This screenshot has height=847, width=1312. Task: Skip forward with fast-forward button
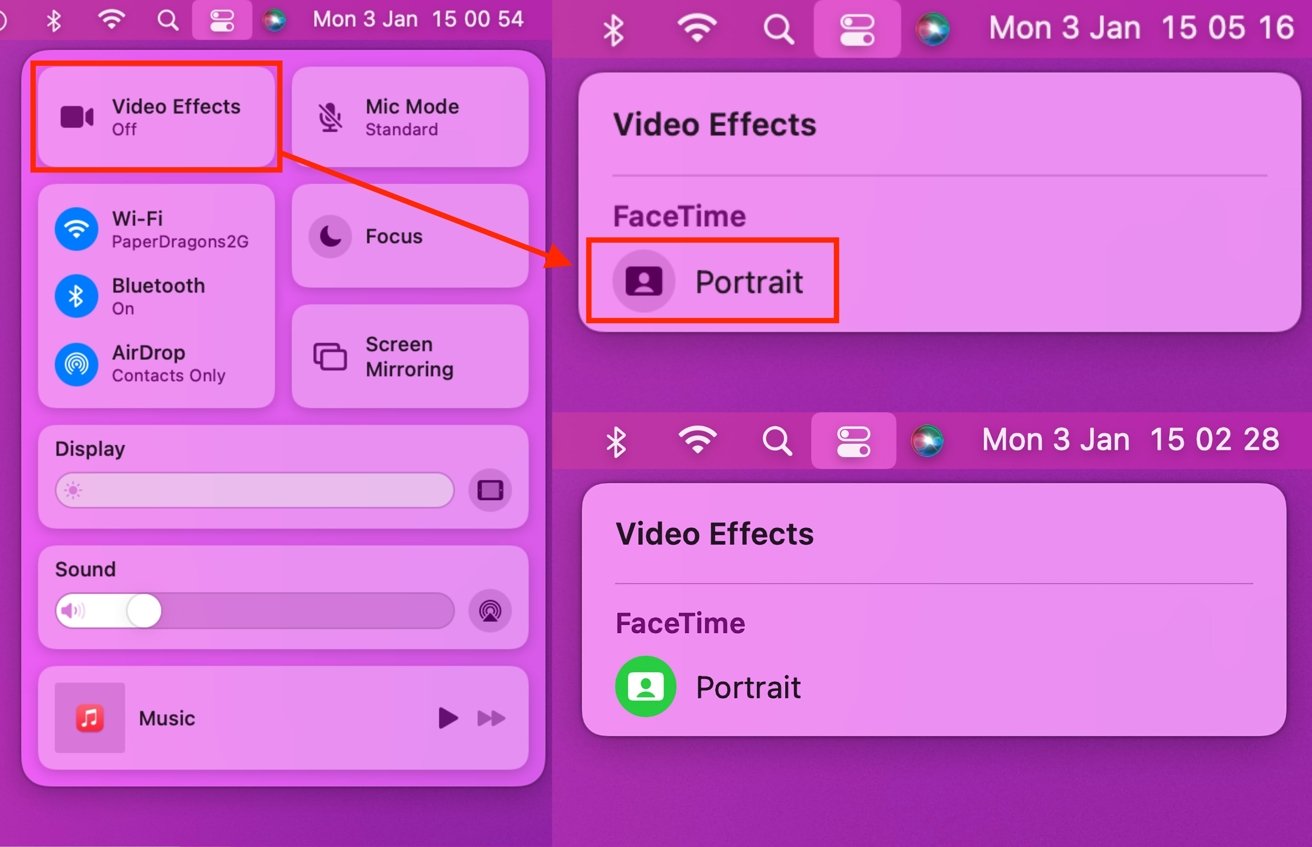491,718
